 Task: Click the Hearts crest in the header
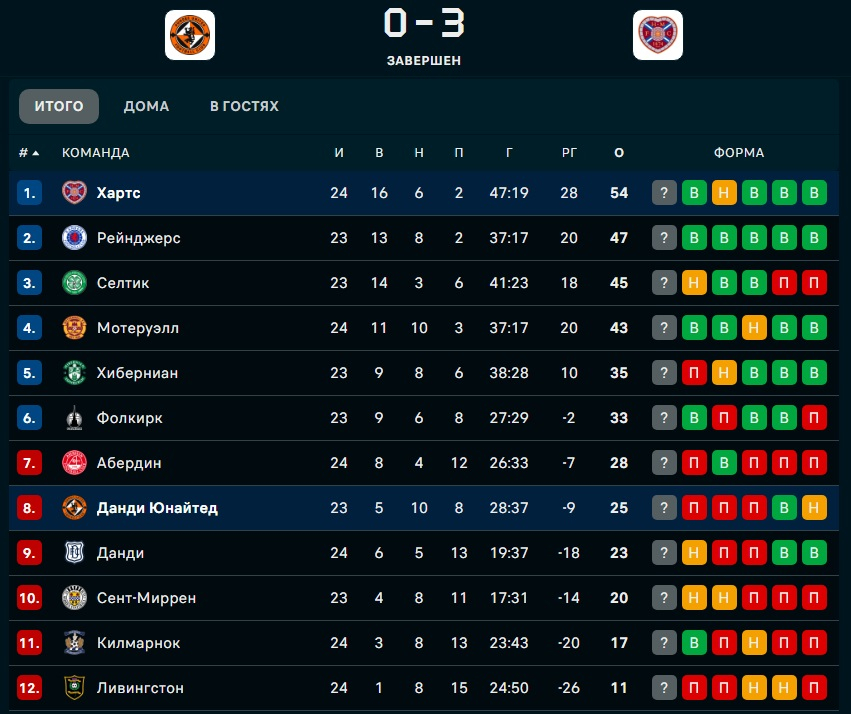coord(658,35)
